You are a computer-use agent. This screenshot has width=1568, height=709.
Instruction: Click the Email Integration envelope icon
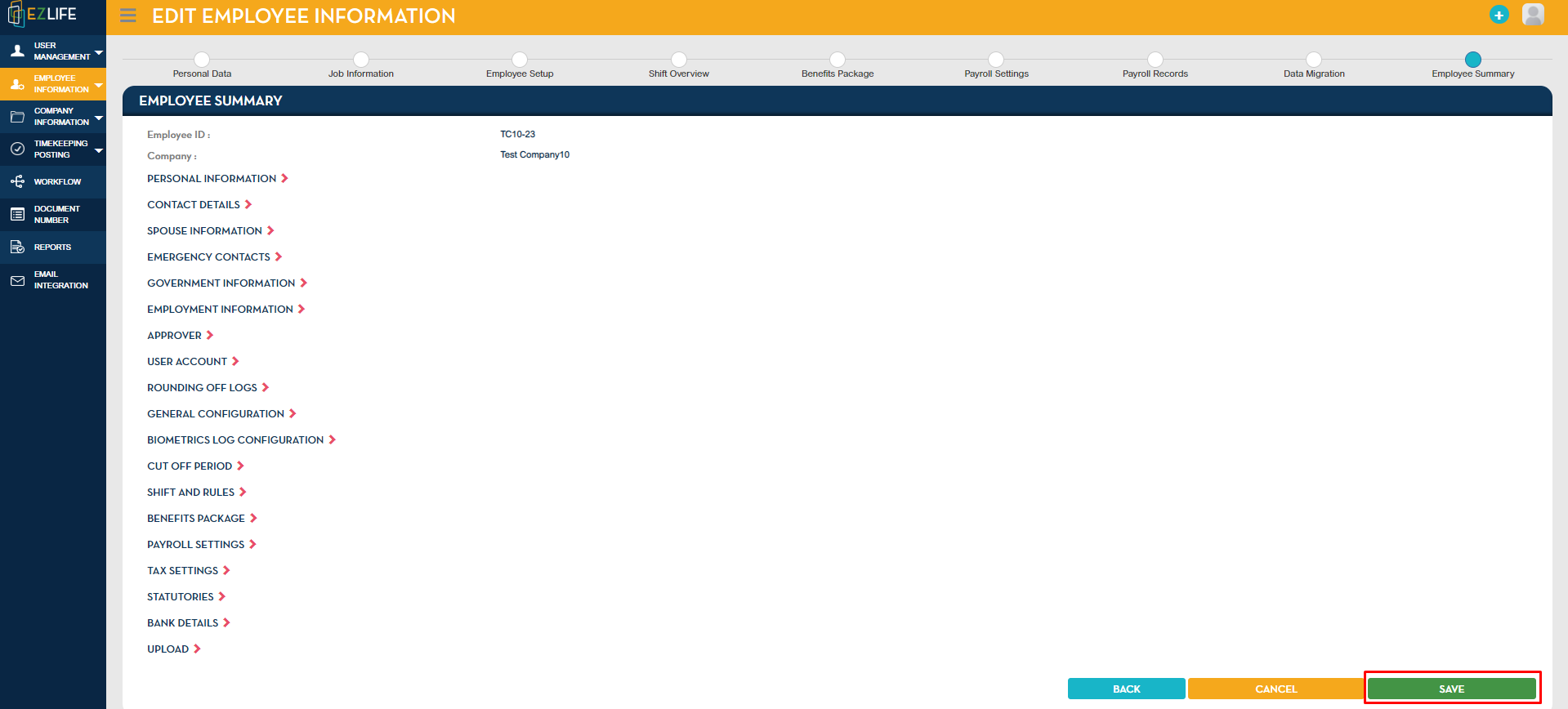point(17,280)
